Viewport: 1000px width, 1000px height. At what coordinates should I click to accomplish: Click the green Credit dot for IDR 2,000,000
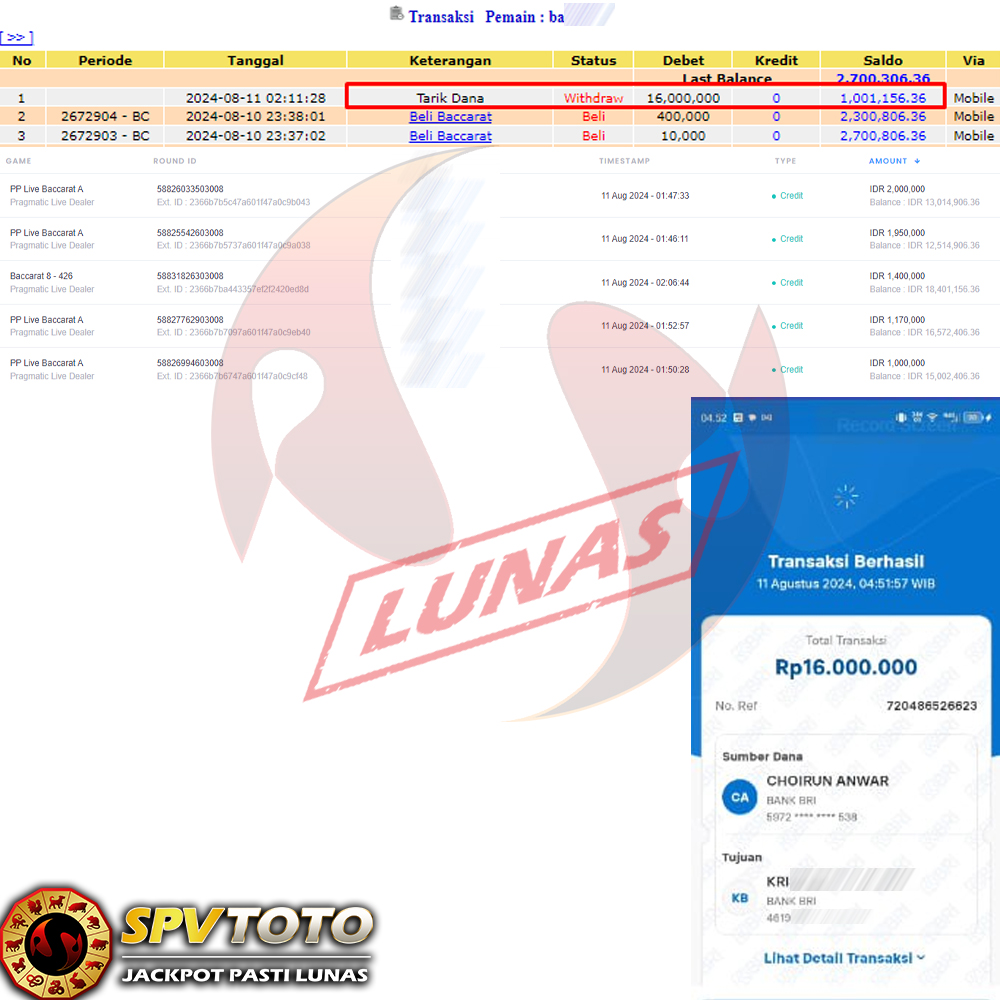tap(774, 196)
